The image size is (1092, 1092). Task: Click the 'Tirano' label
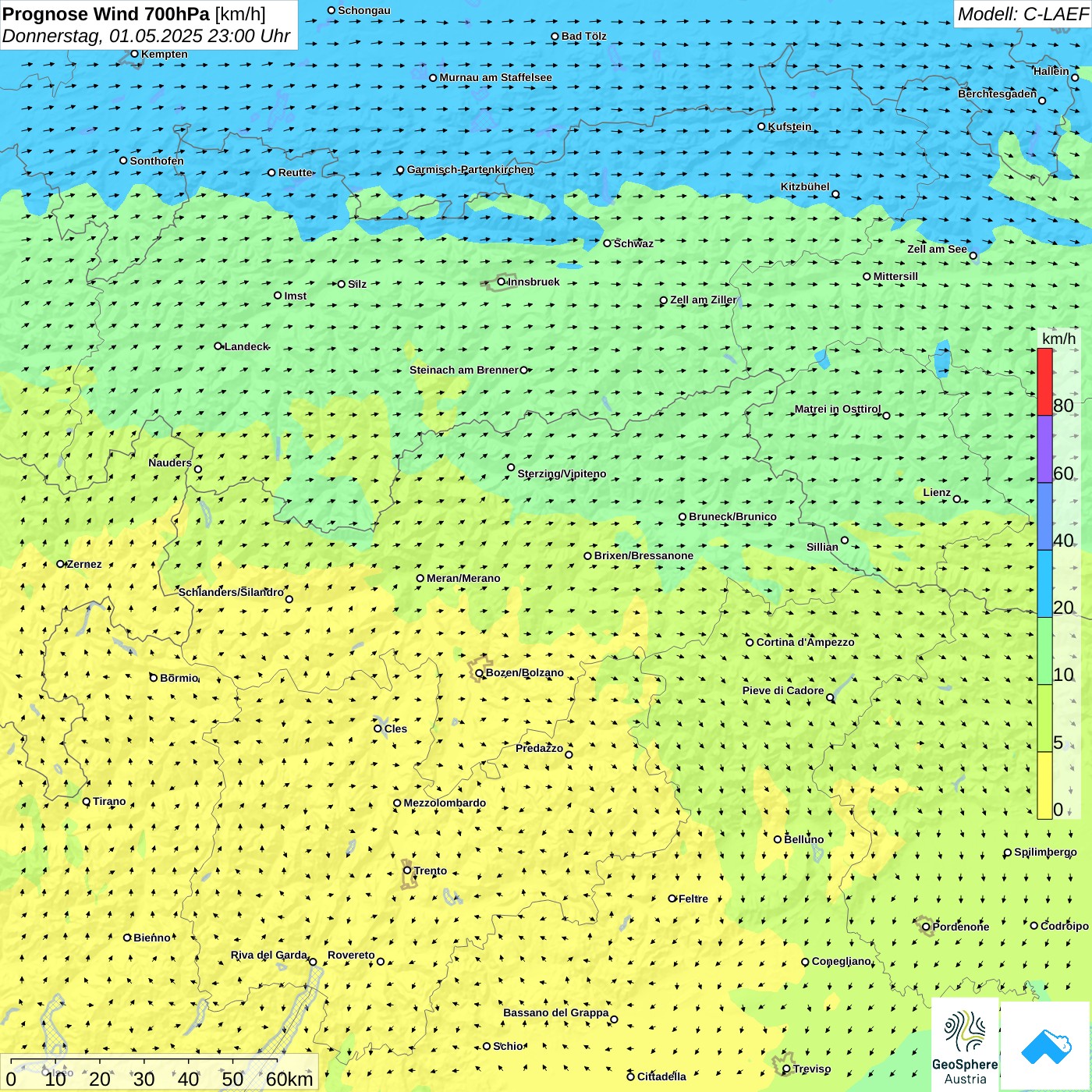click(109, 801)
